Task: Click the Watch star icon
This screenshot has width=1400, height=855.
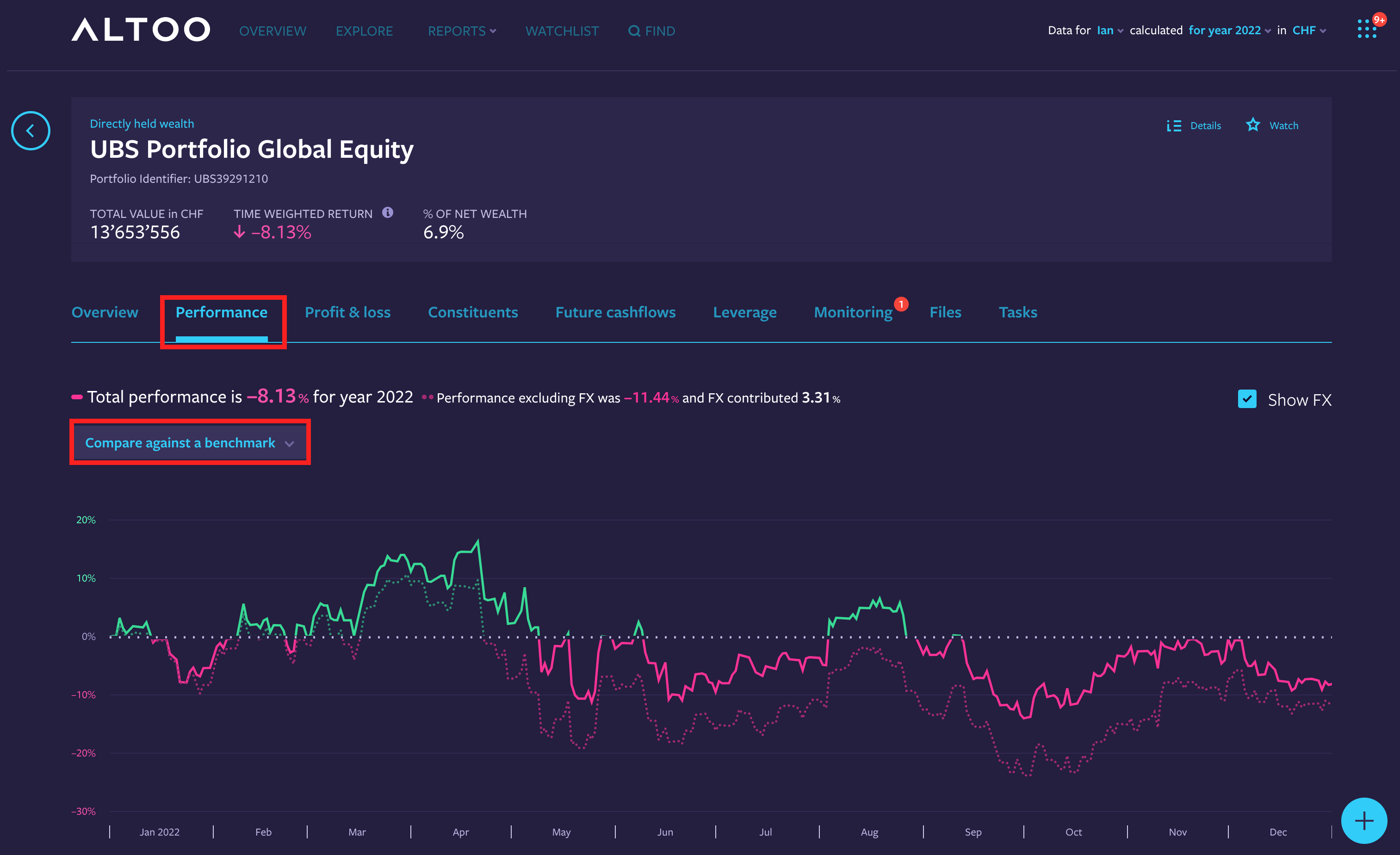Action: (1253, 125)
